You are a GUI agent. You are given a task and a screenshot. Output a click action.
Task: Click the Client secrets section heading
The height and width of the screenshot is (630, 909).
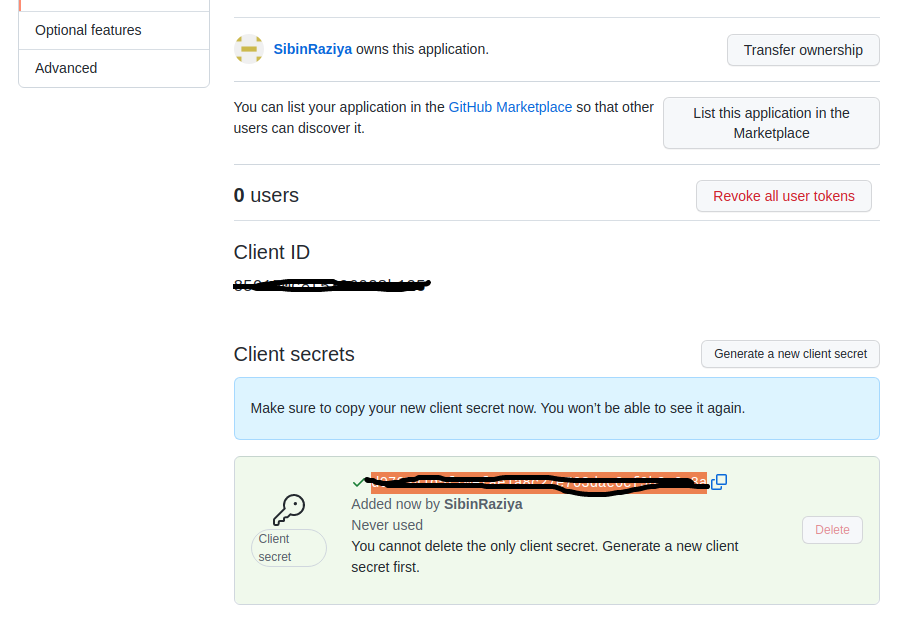click(291, 354)
